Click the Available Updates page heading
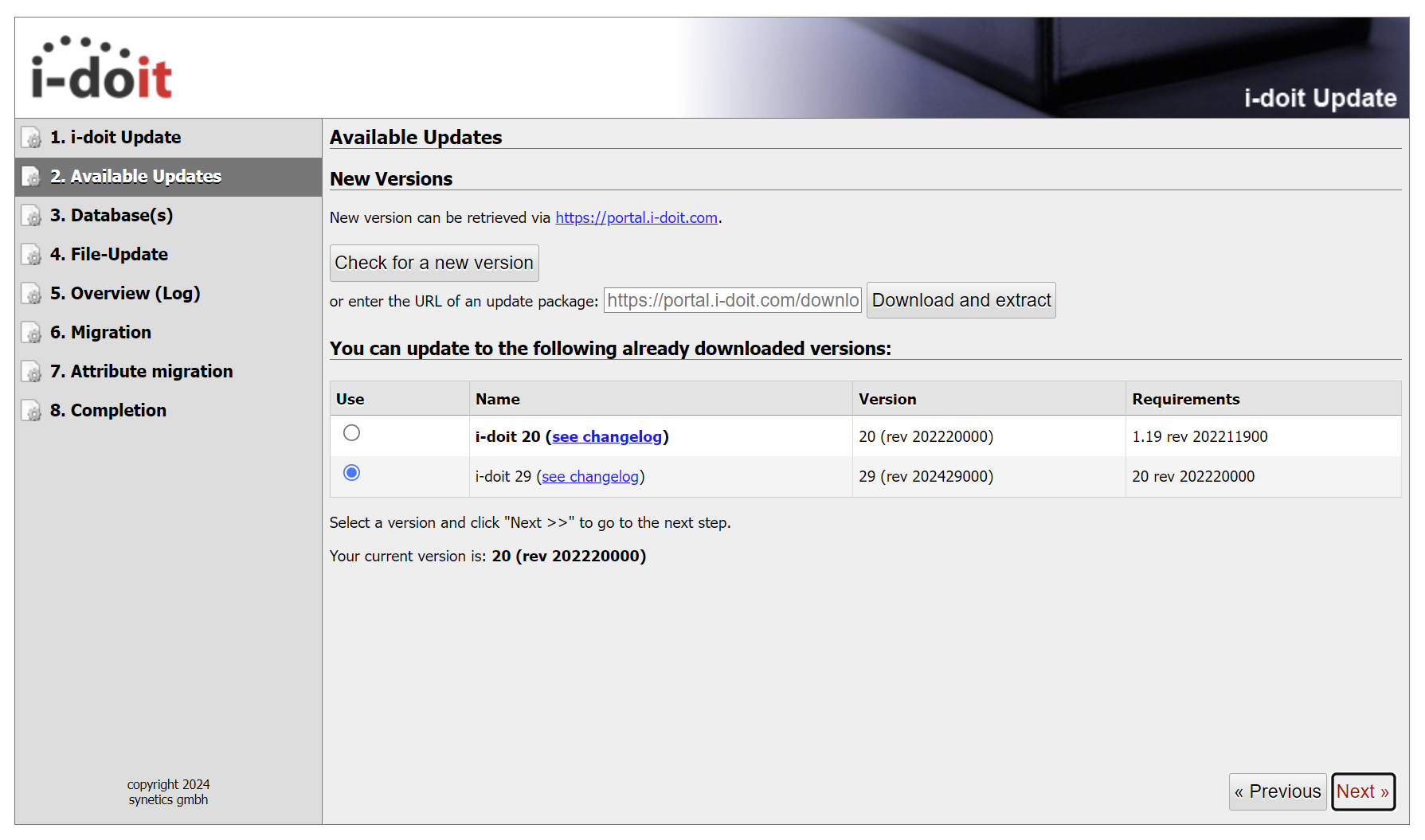The height and width of the screenshot is (840, 1425). coord(416,137)
